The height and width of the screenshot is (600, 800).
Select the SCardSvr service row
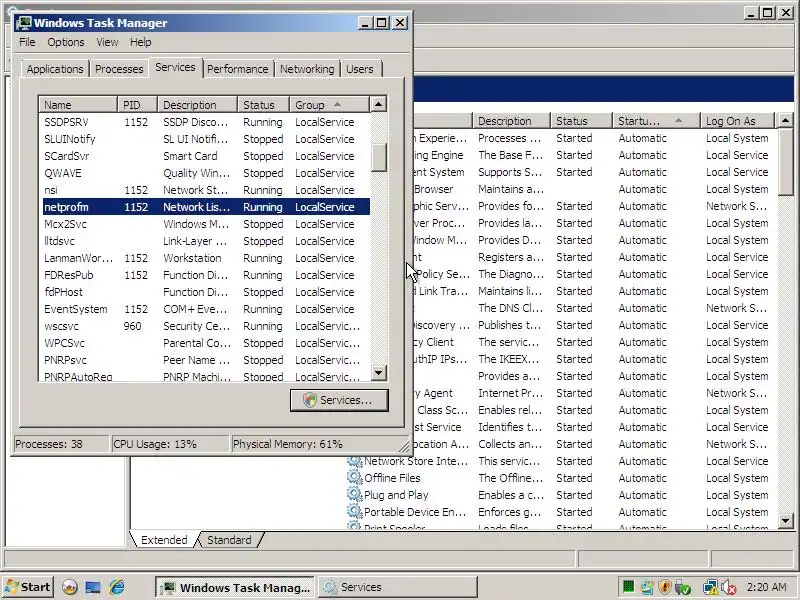click(205, 156)
